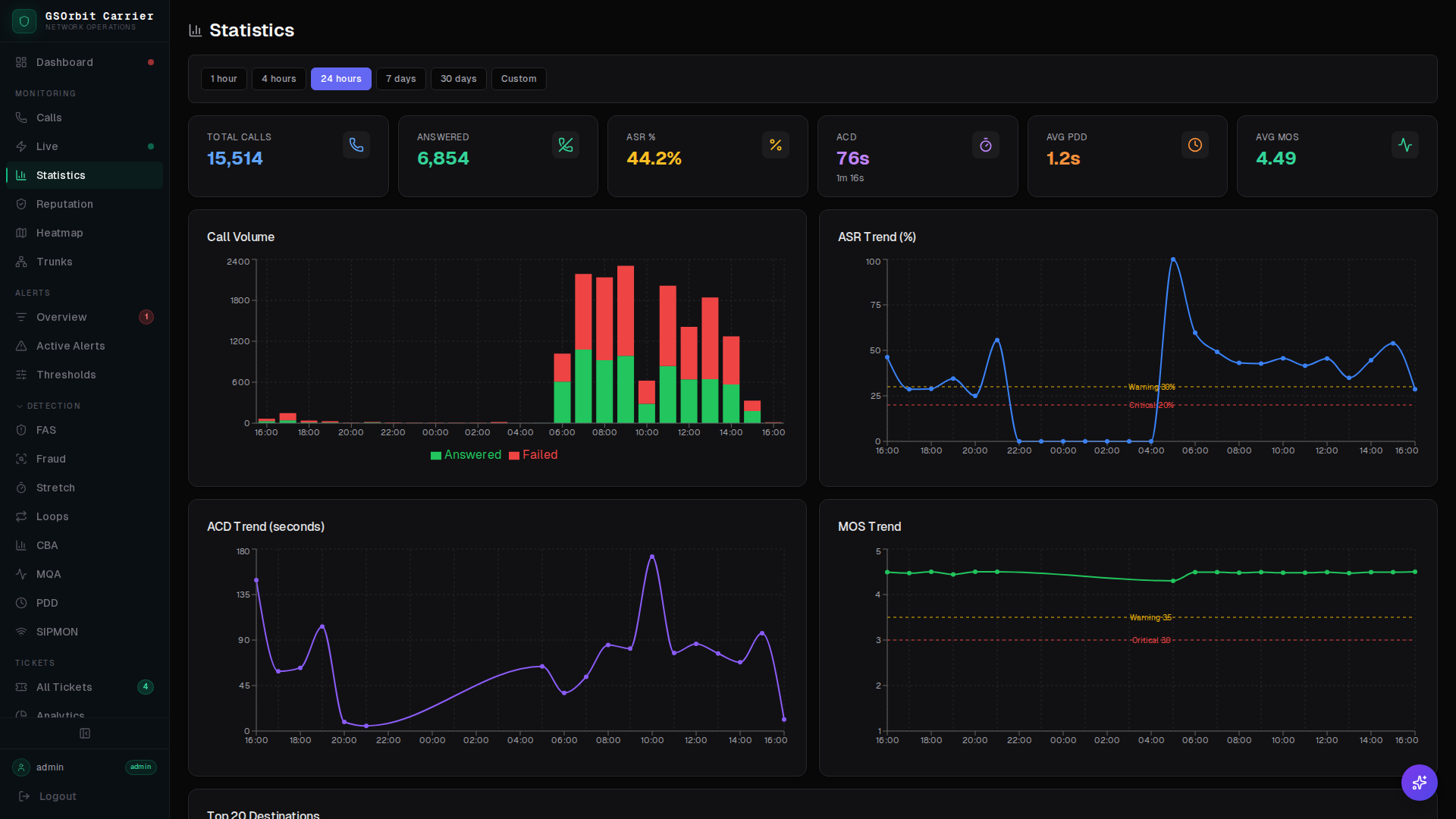The height and width of the screenshot is (819, 1456).
Task: Collapse the sidebar with the panel icon
Action: [x=84, y=733]
